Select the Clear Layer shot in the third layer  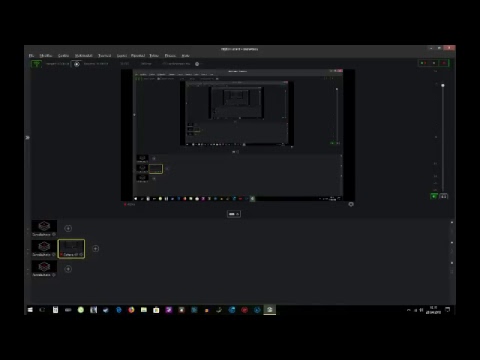44,269
